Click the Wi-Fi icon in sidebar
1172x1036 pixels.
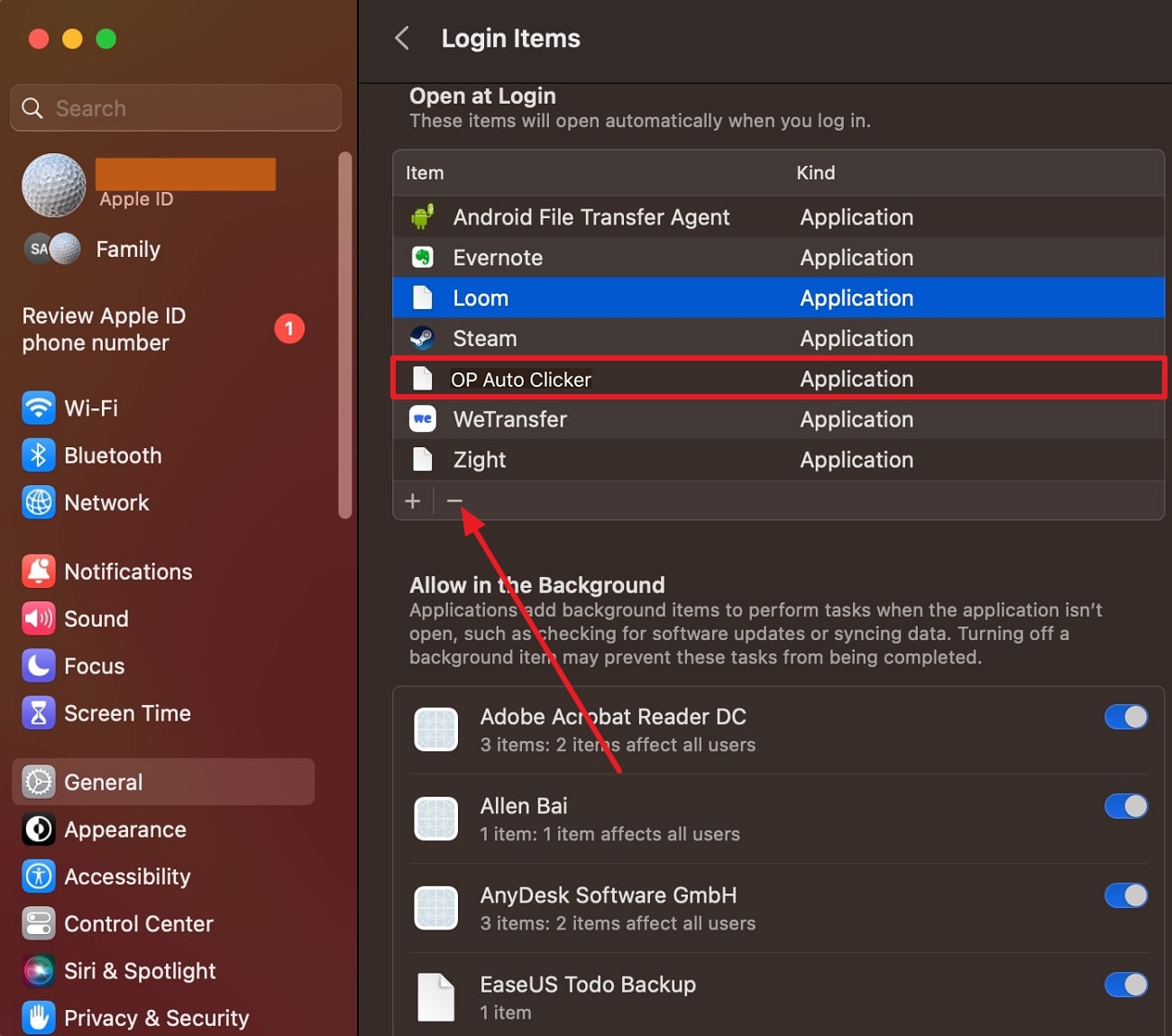tap(39, 408)
